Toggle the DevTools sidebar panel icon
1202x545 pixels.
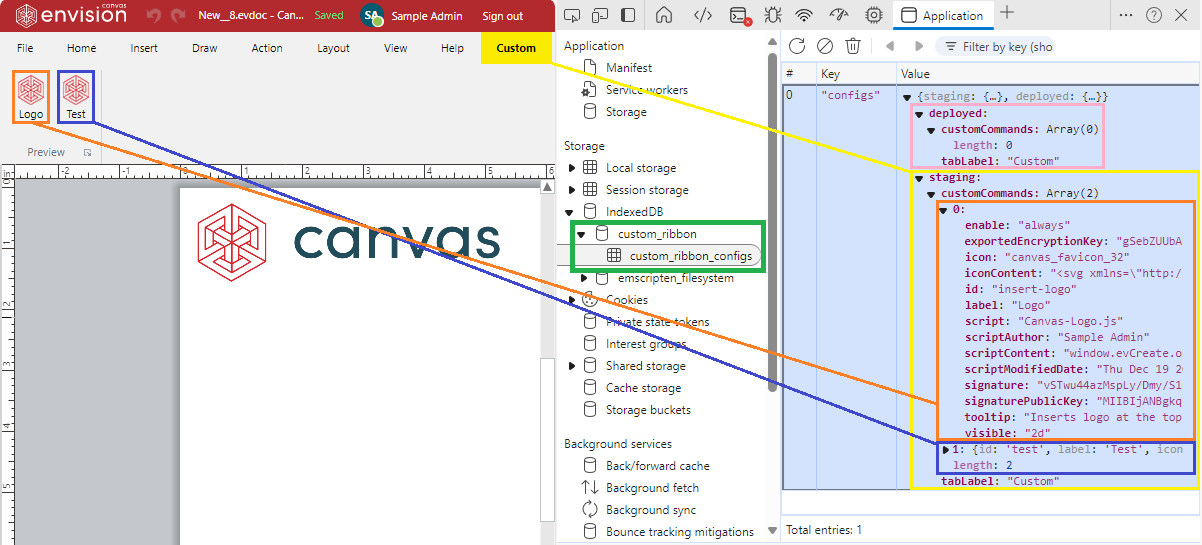[628, 15]
